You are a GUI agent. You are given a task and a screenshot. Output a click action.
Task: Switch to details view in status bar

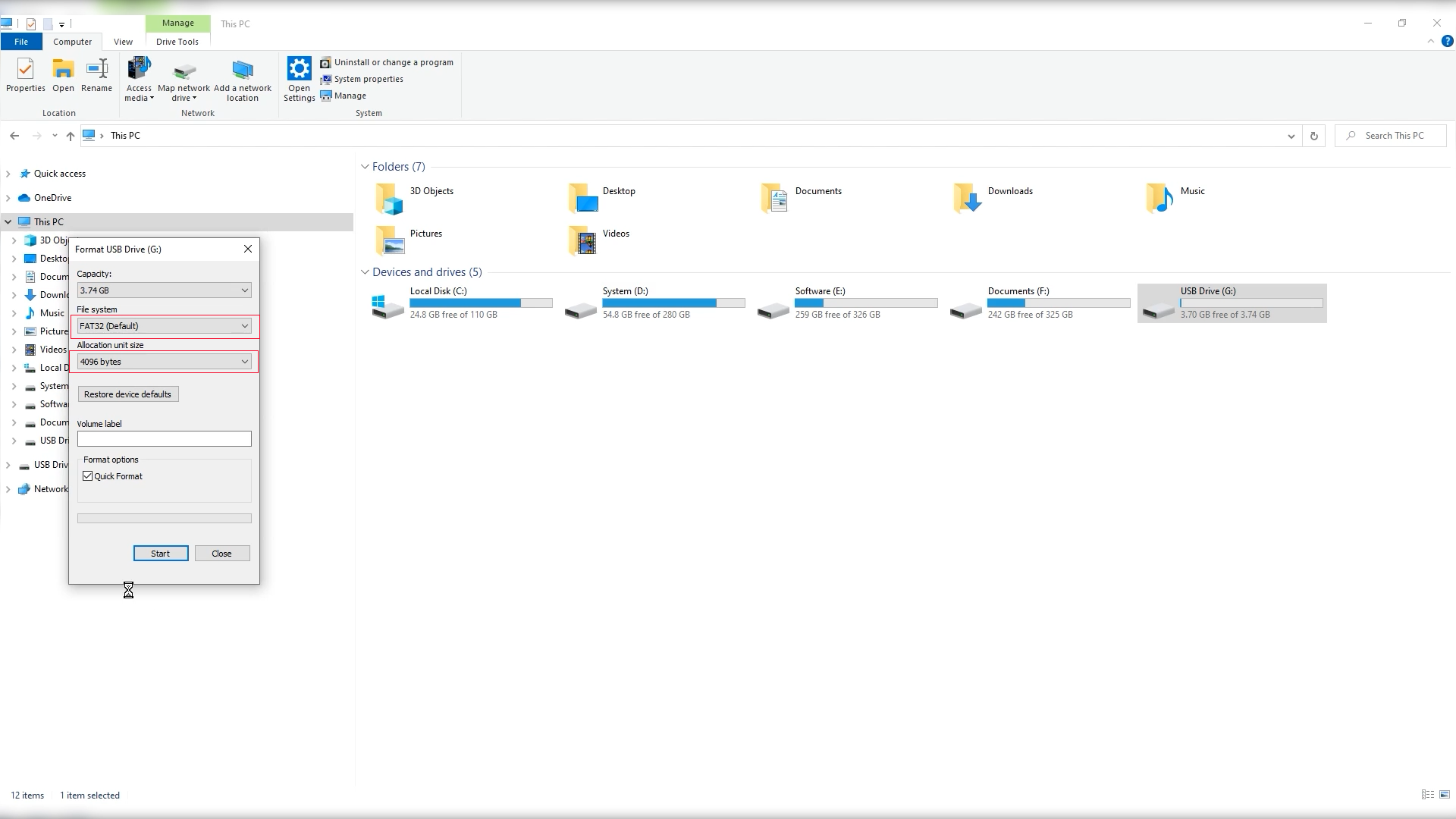1427,795
